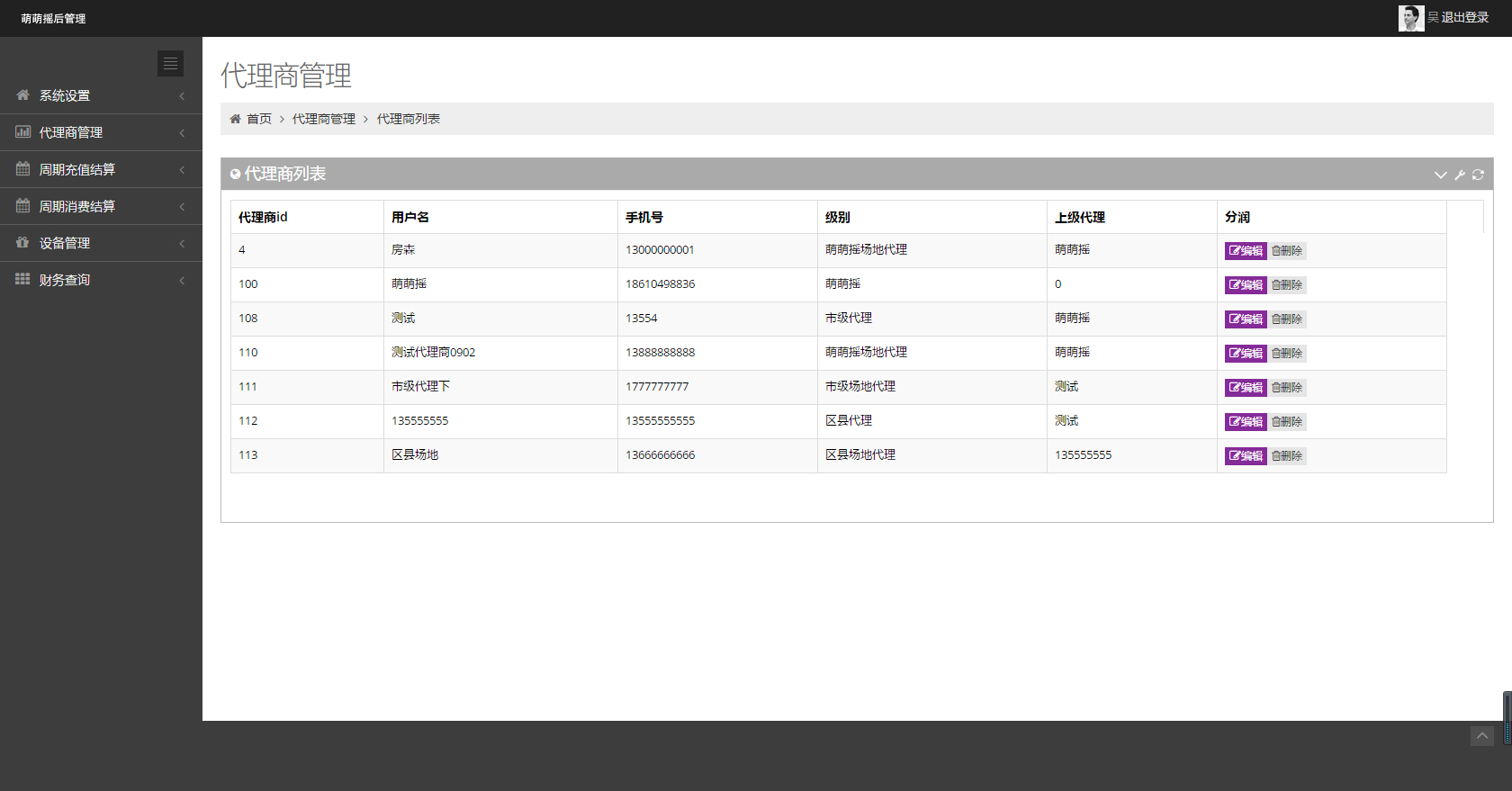The image size is (1512, 791).
Task: Click the scroll-to-top arrow button
Action: coord(1482,736)
